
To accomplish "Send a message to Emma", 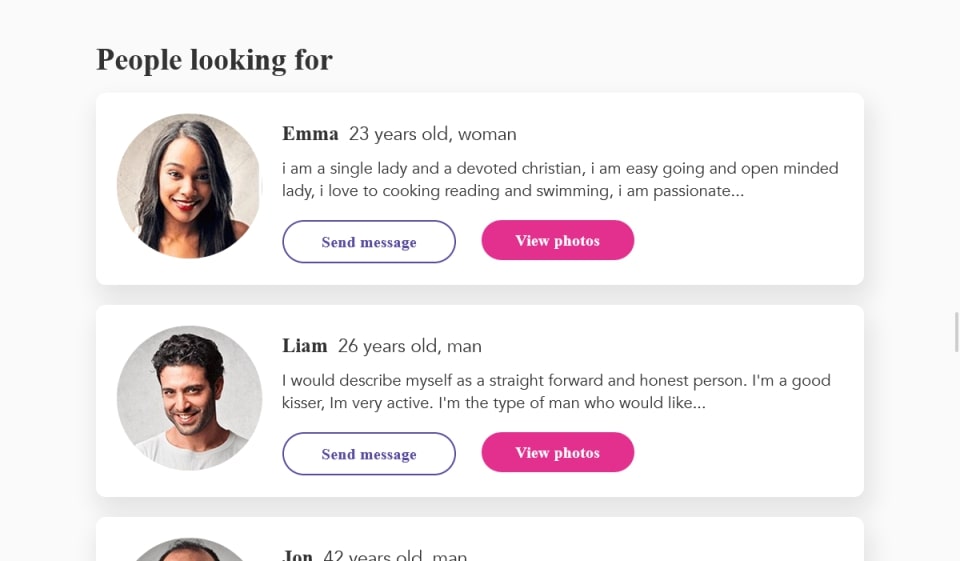I will [x=369, y=242].
